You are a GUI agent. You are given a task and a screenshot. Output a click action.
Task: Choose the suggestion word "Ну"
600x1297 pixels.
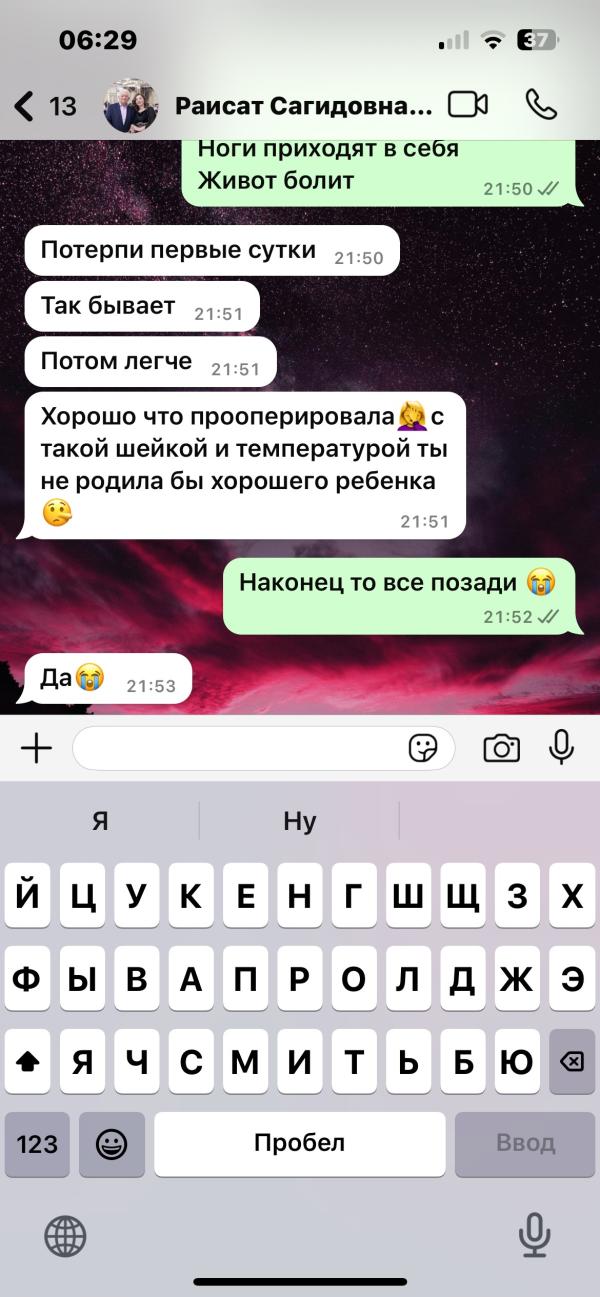click(x=300, y=822)
